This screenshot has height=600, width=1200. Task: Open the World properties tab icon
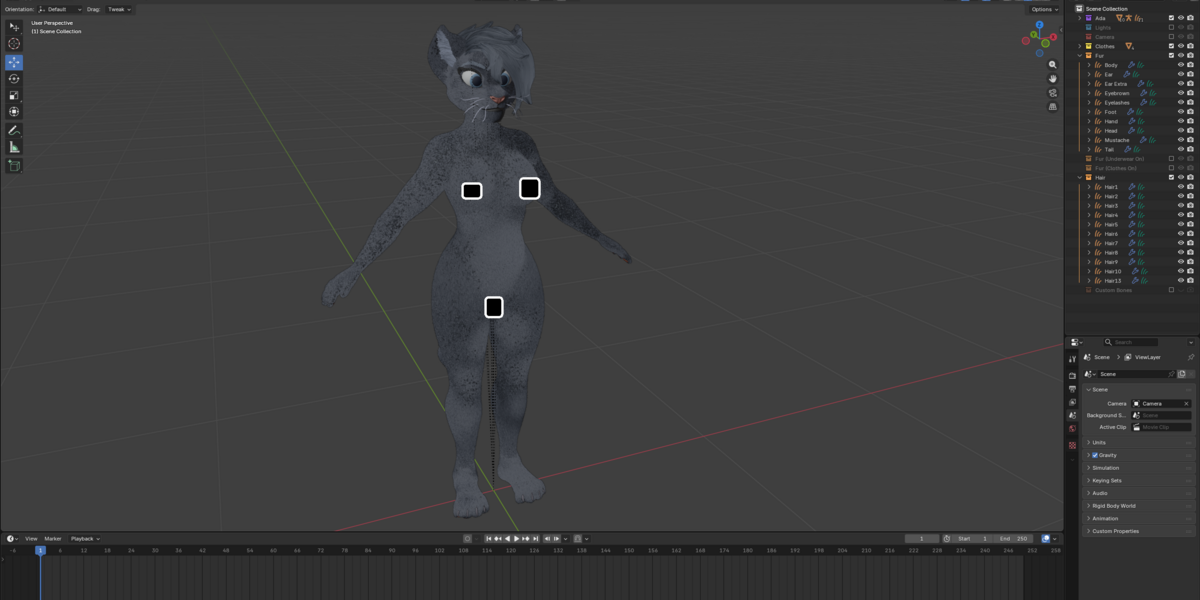point(1072,428)
